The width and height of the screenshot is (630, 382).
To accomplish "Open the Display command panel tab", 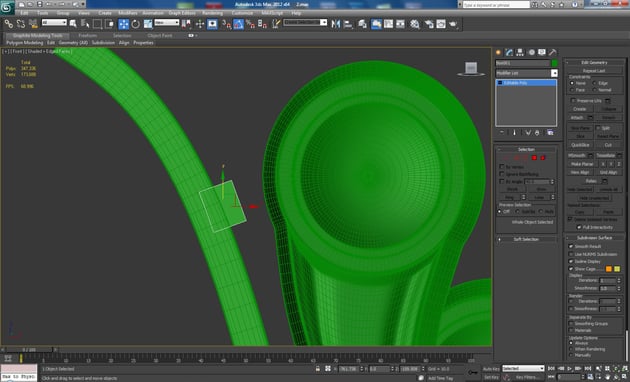I will tap(542, 52).
